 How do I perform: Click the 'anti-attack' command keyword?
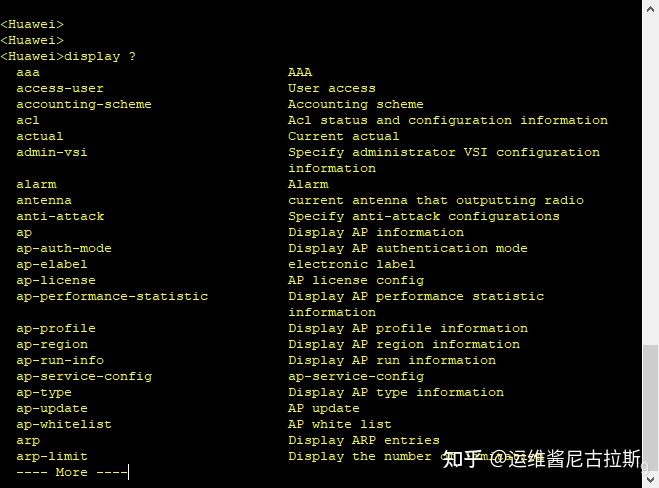pyautogui.click(x=60, y=216)
